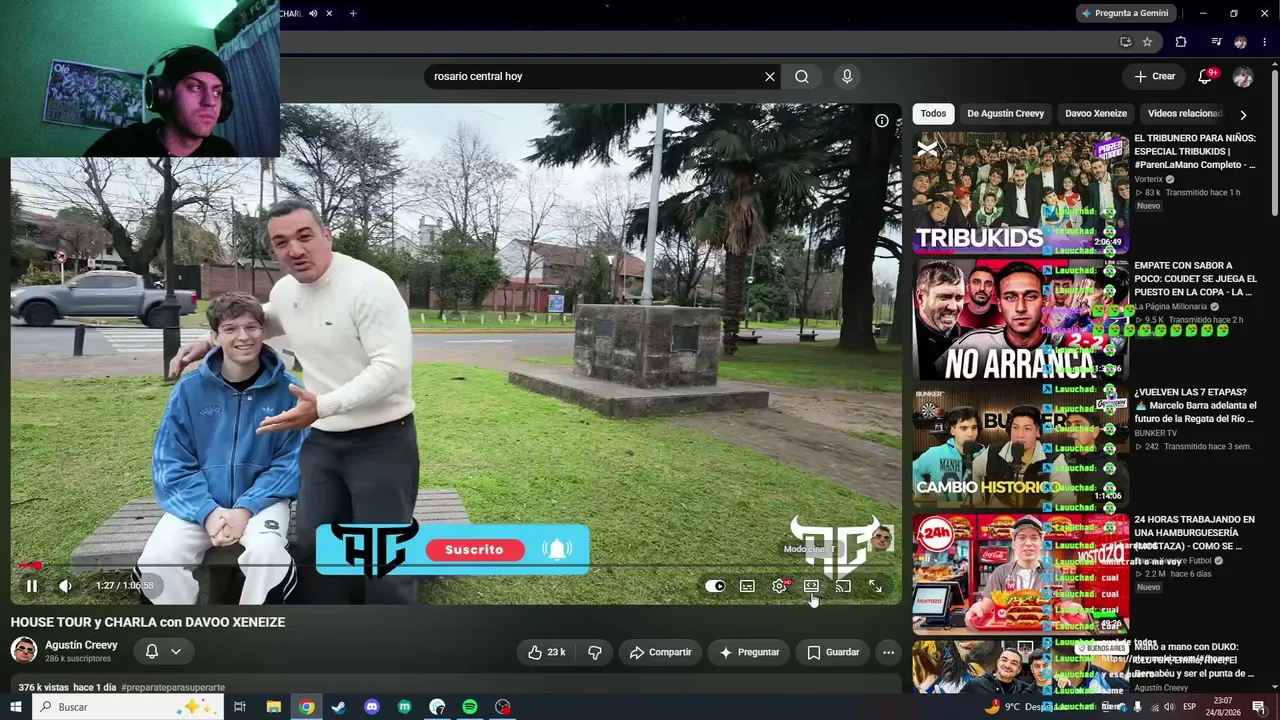Image resolution: width=1280 pixels, height=720 pixels.
Task: Open the 'CAMBIO HISTORICO' video thumbnail
Action: (x=1019, y=447)
